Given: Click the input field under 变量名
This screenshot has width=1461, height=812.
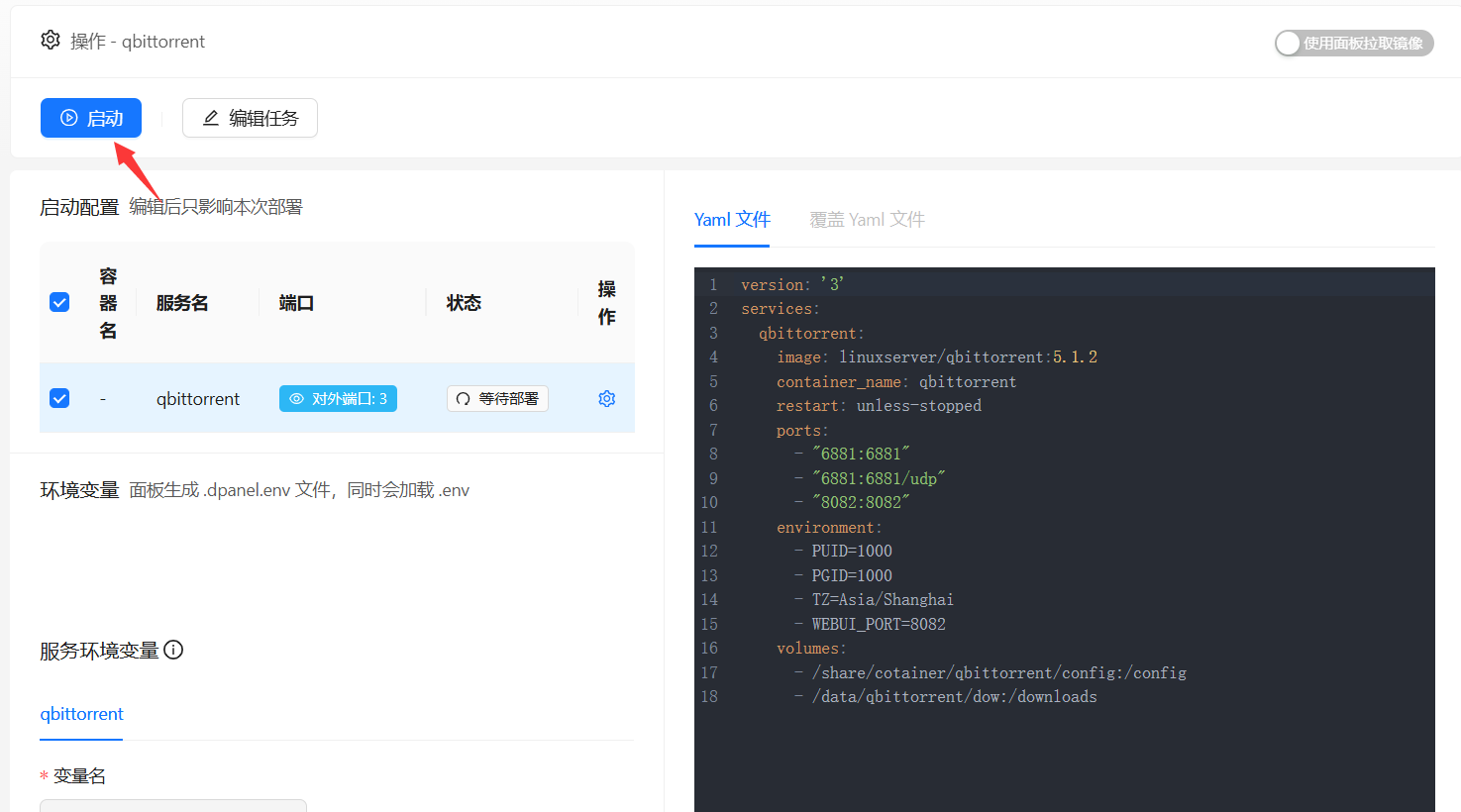Looking at the screenshot, I should point(173,805).
